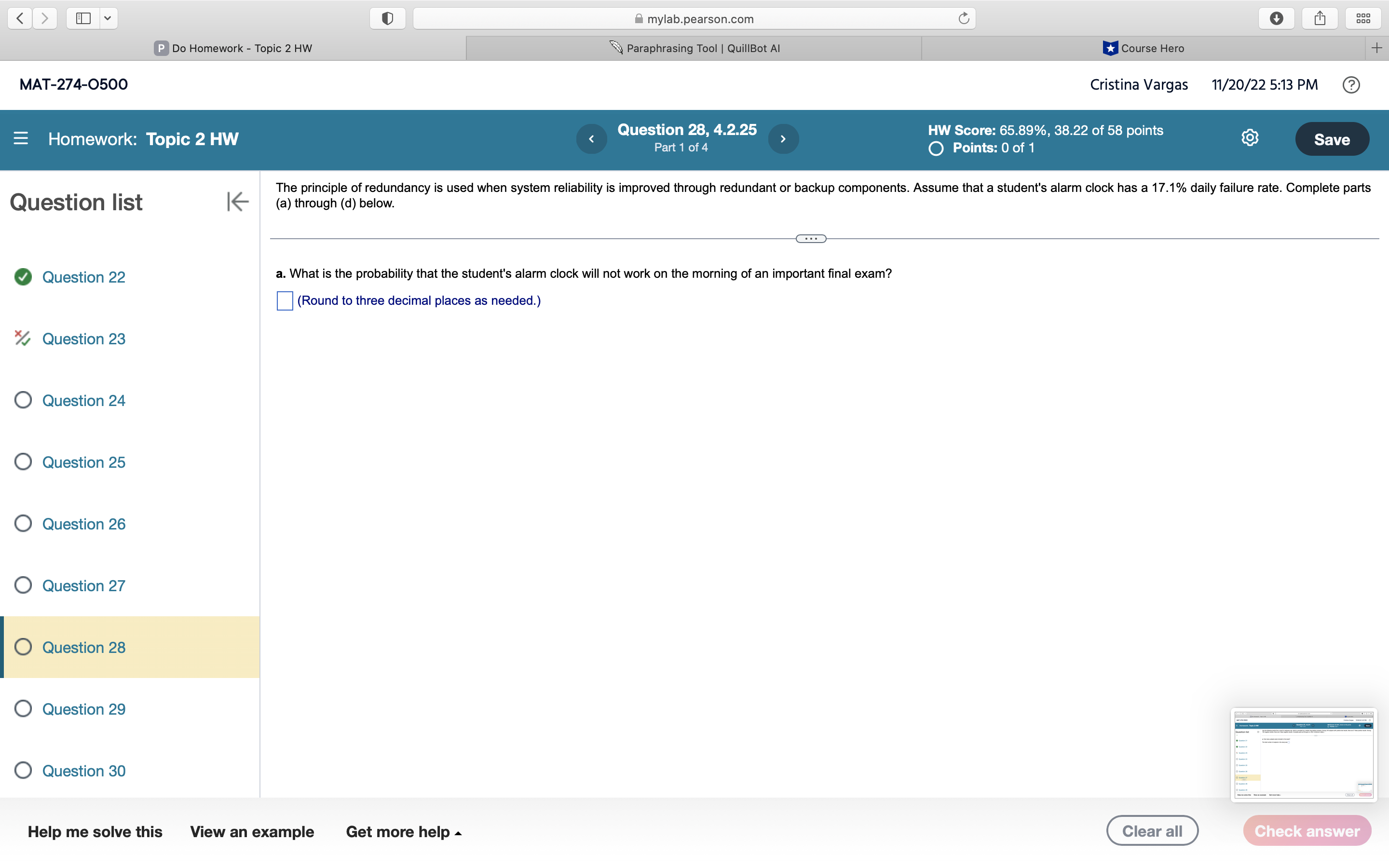The image size is (1389, 868).
Task: Click Help me solve this
Action: [x=95, y=832]
